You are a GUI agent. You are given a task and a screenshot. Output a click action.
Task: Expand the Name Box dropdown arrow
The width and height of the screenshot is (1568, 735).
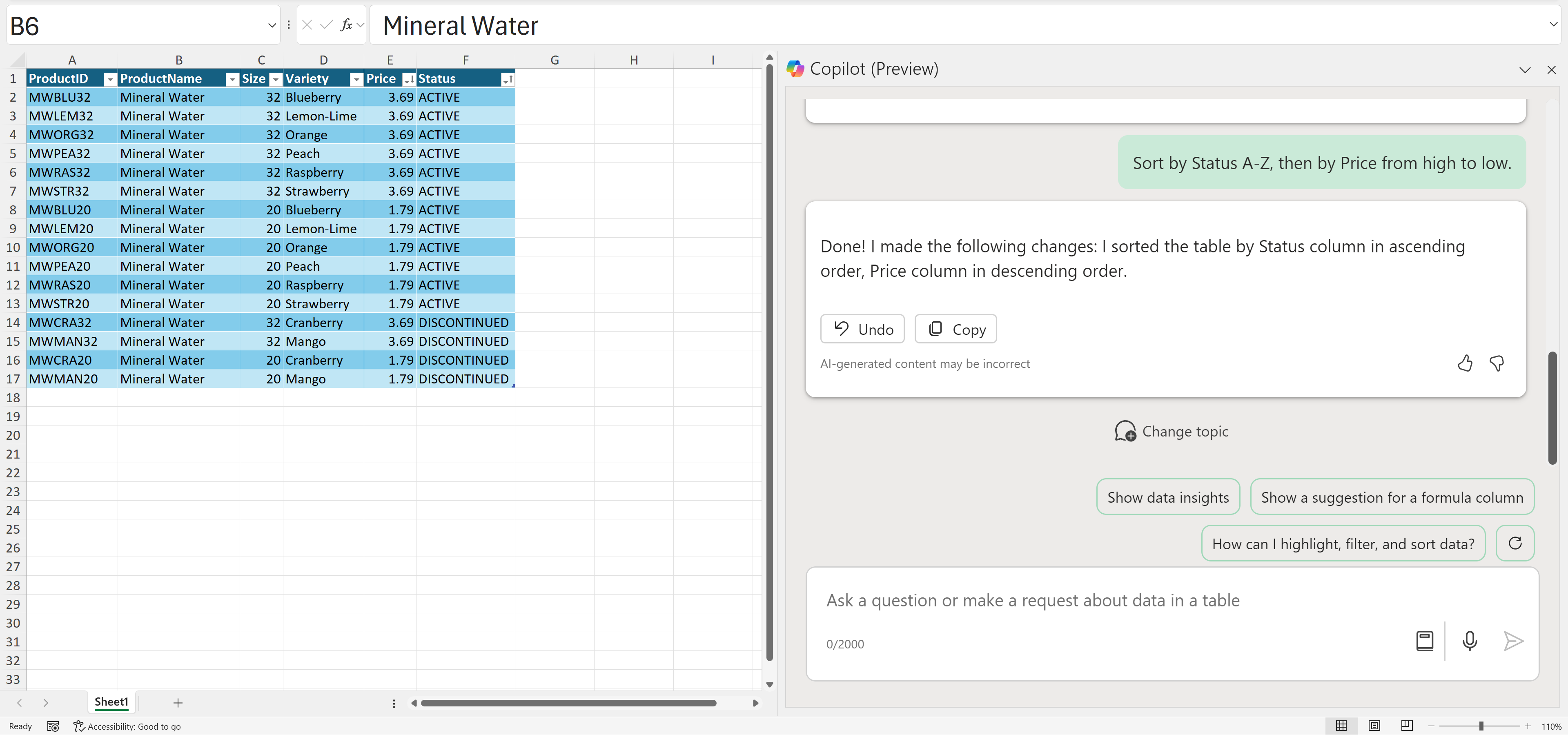(x=272, y=25)
